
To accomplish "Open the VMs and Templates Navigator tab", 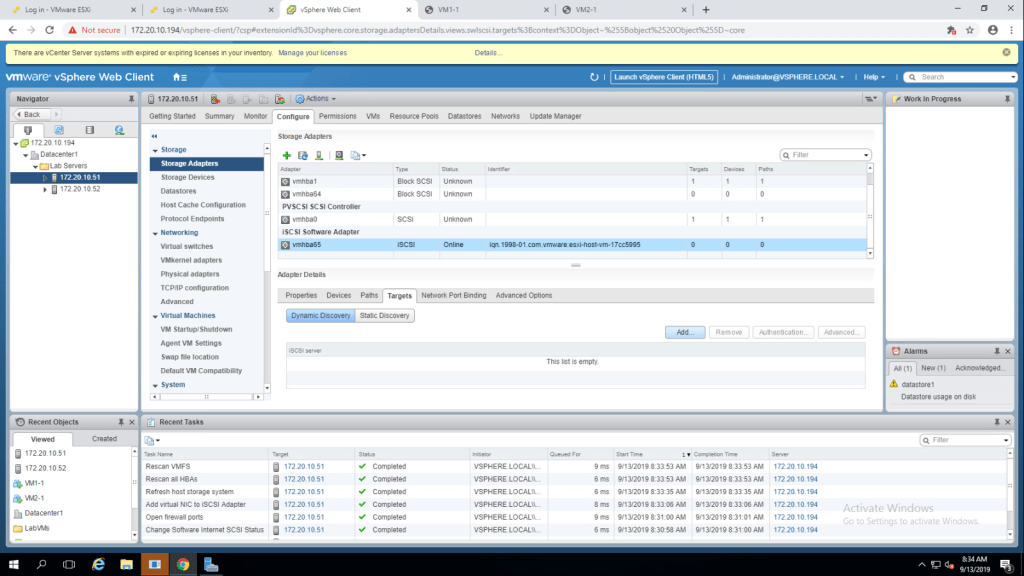I will point(58,130).
